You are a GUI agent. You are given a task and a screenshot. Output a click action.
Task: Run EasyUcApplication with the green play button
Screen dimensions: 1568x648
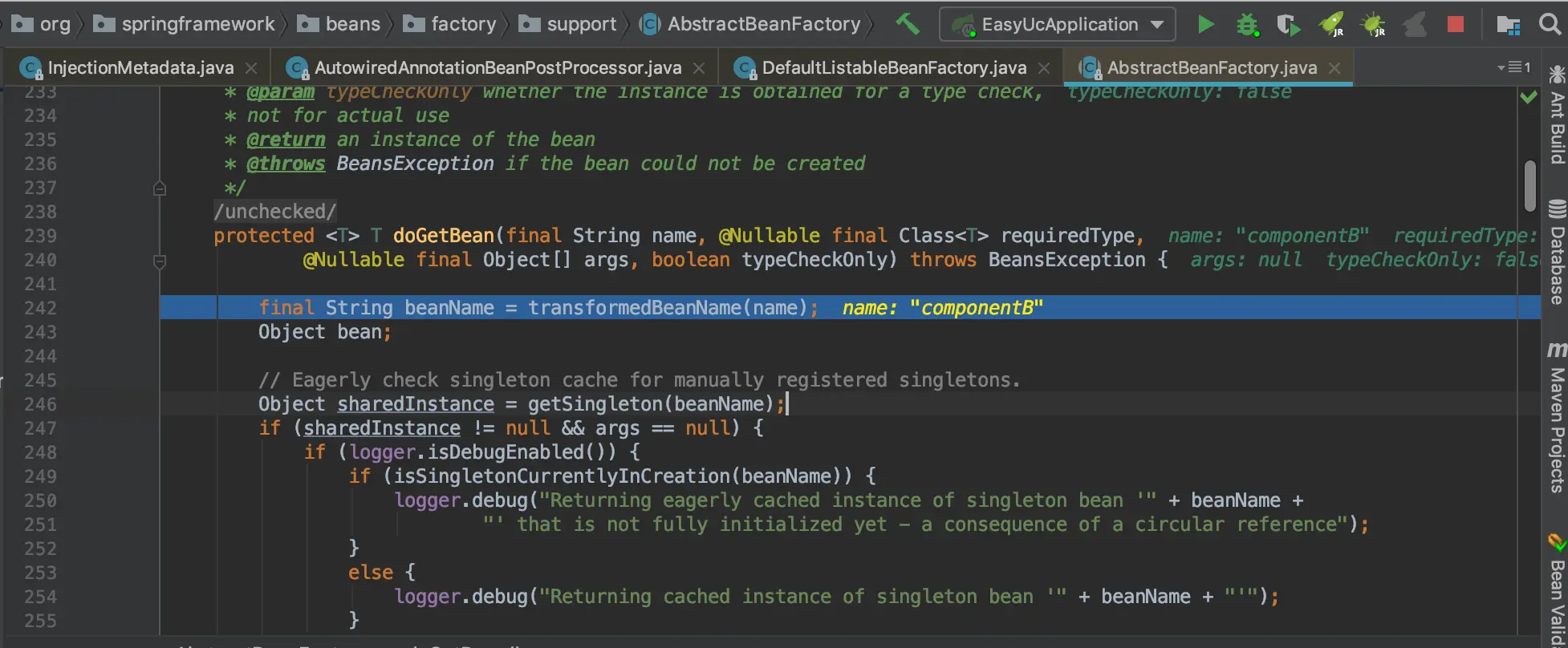click(x=1205, y=24)
